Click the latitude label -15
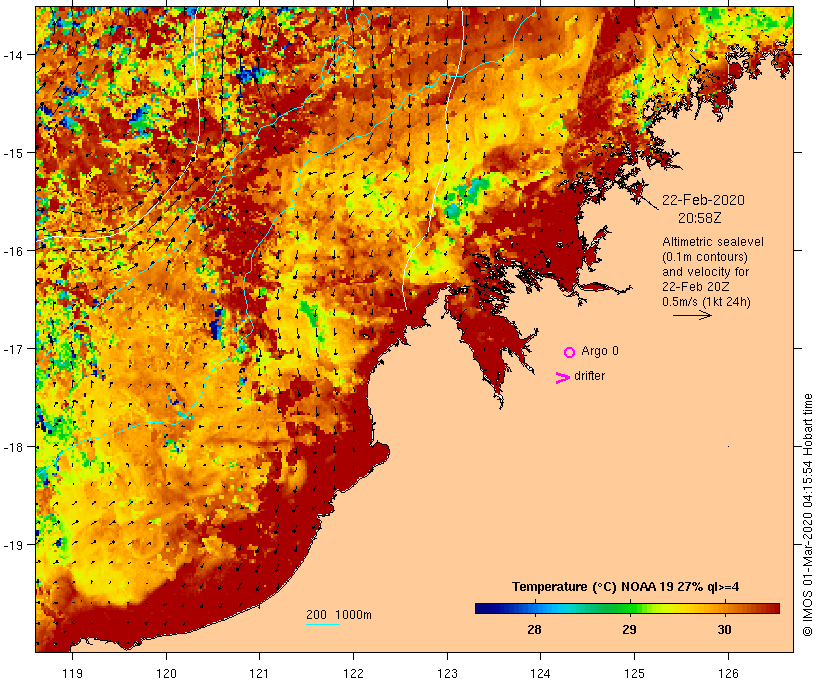The height and width of the screenshot is (680, 820). click(12, 153)
